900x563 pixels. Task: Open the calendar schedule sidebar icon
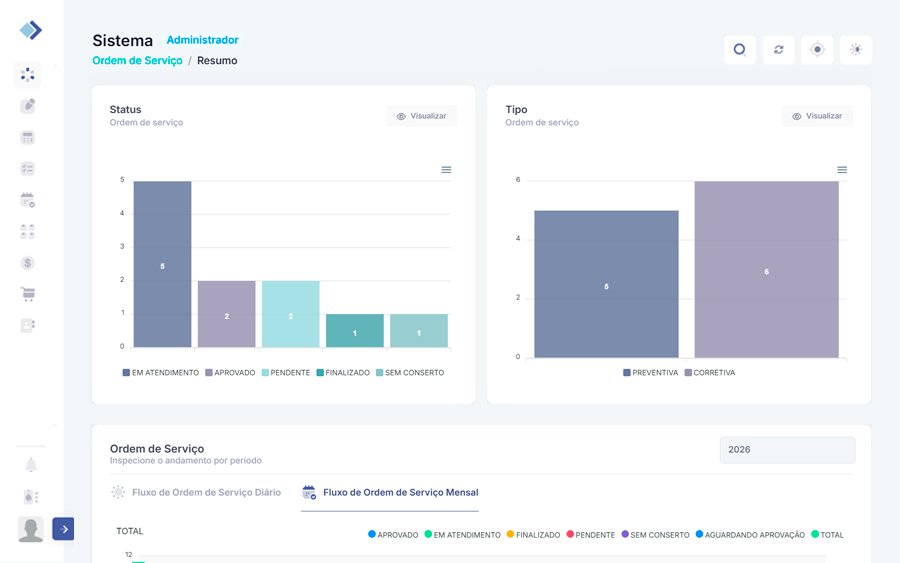[28, 200]
